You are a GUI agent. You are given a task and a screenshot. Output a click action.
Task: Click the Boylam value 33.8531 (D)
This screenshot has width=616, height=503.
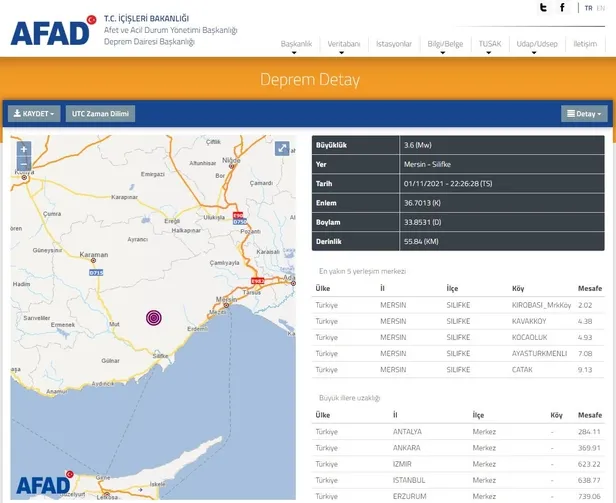coord(422,222)
